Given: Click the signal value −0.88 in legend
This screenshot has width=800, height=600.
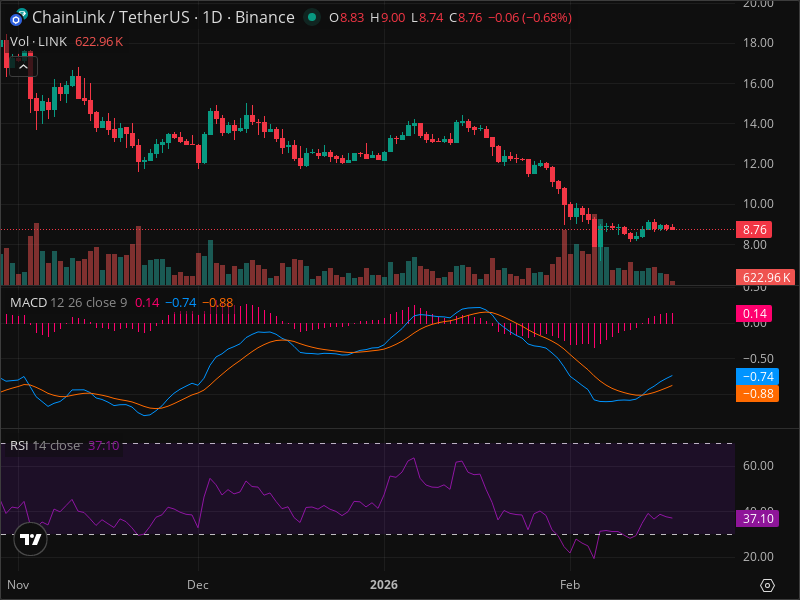Looking at the screenshot, I should [x=218, y=303].
